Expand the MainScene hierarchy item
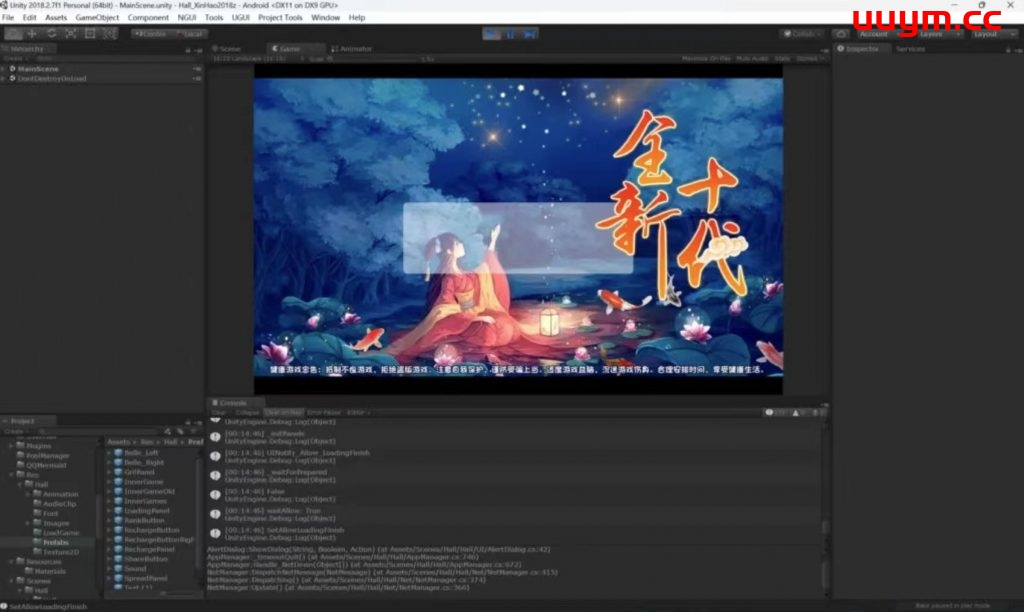 point(4,68)
